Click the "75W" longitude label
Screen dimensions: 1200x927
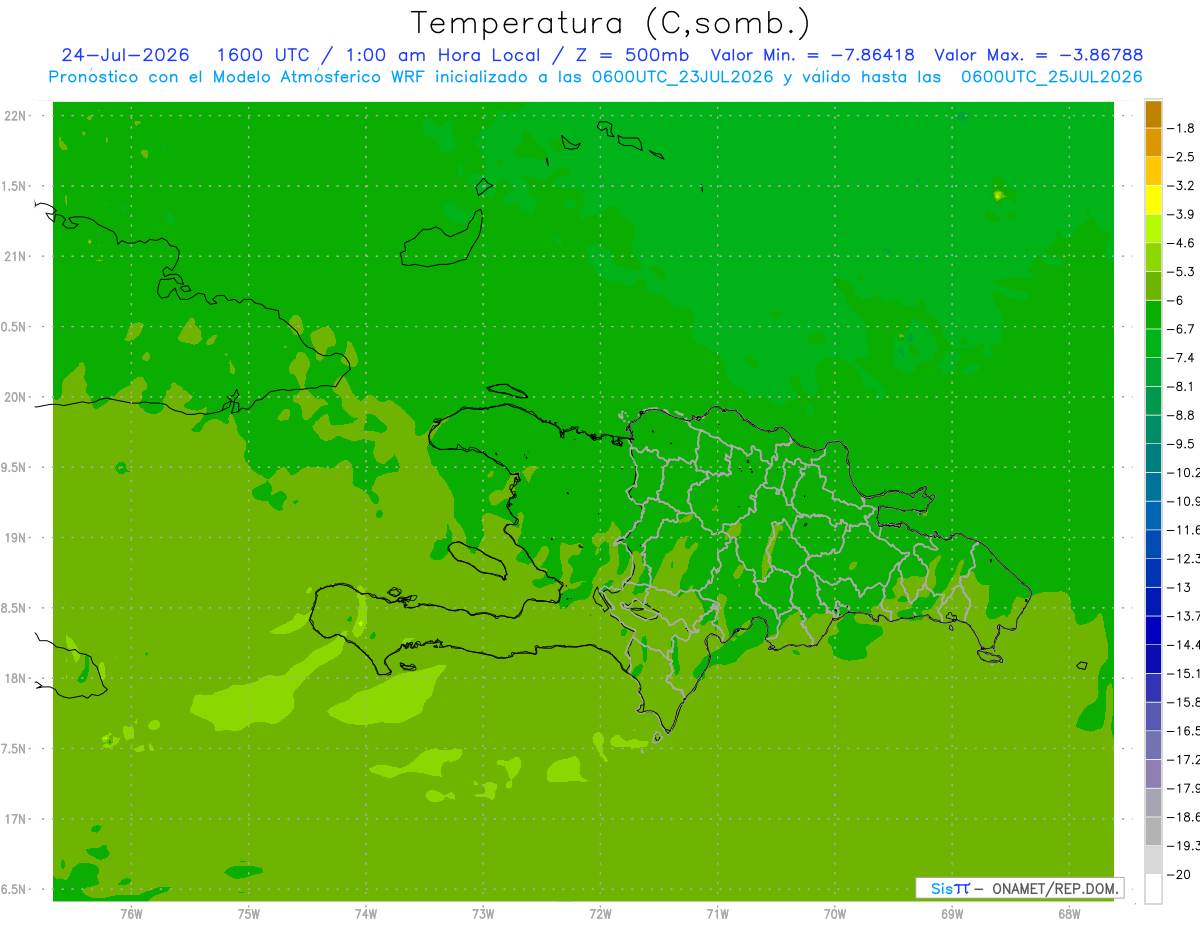point(248,914)
